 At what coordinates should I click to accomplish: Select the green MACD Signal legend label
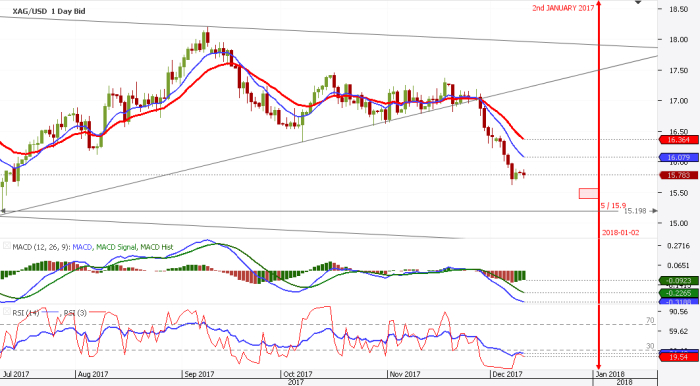116,247
